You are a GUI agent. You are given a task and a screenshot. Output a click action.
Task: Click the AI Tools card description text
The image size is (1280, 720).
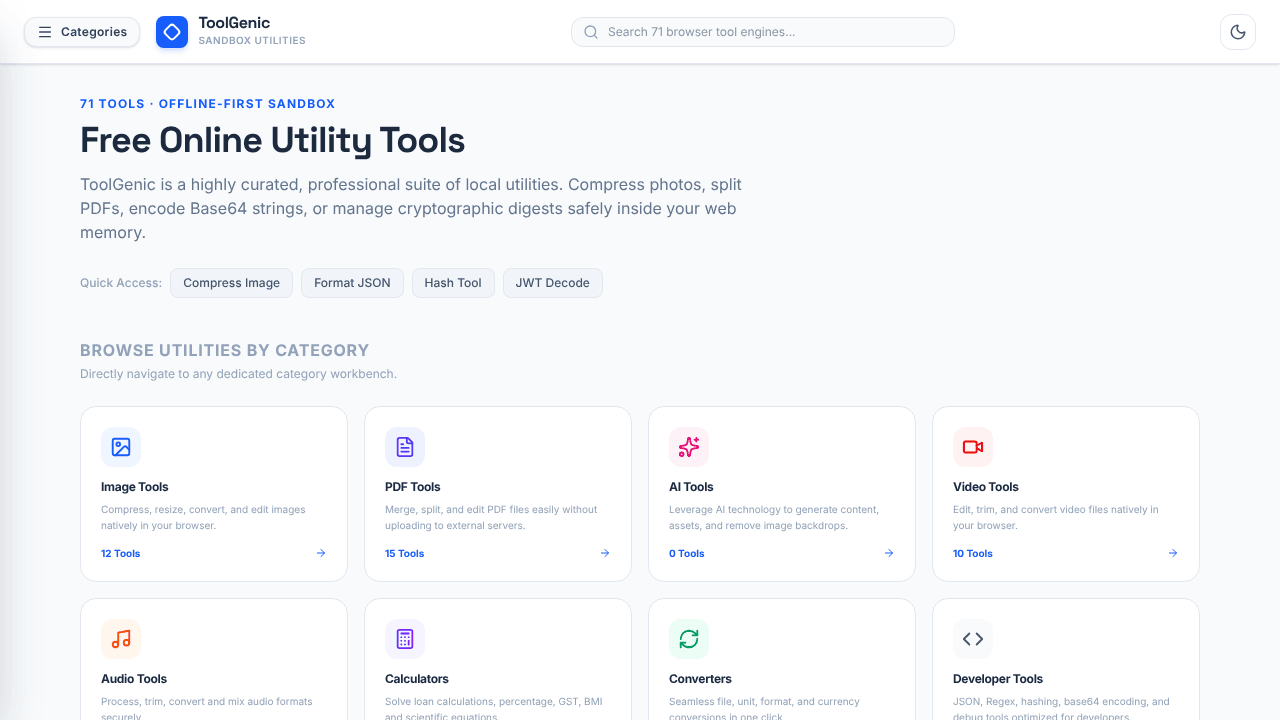[x=774, y=517]
